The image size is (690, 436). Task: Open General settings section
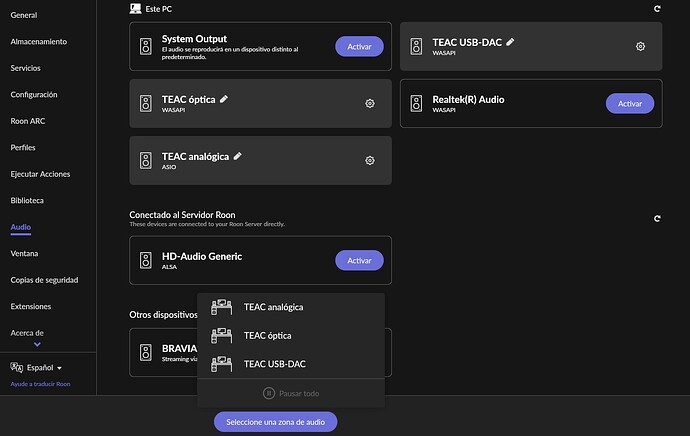tap(24, 15)
